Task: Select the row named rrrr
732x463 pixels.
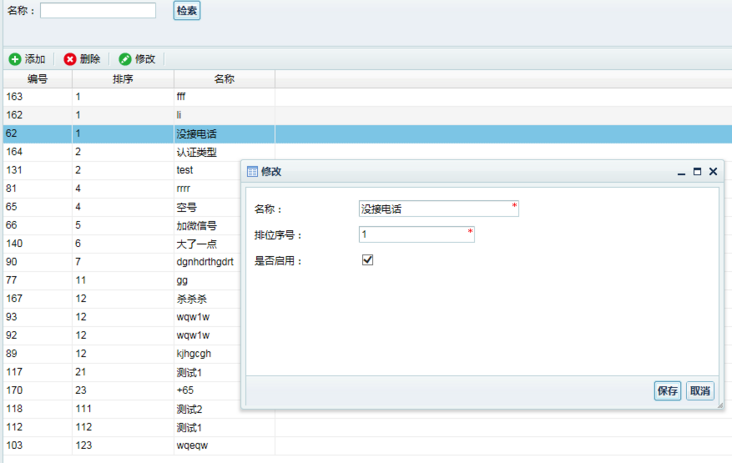Action: [121, 189]
